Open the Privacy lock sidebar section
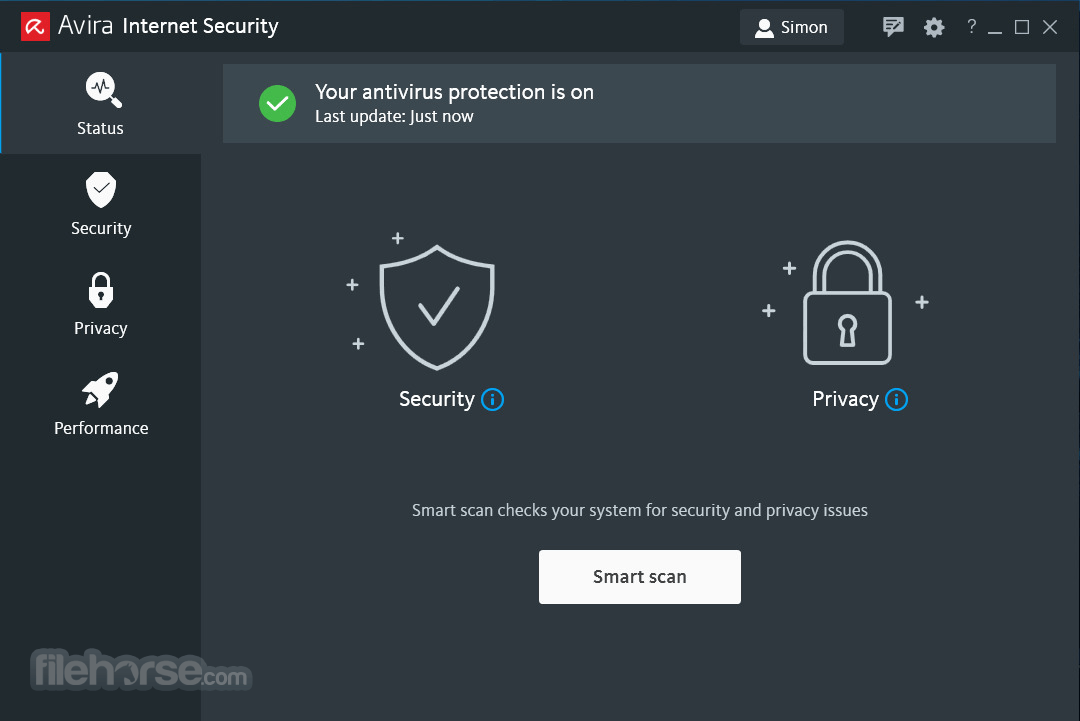 pyautogui.click(x=101, y=304)
